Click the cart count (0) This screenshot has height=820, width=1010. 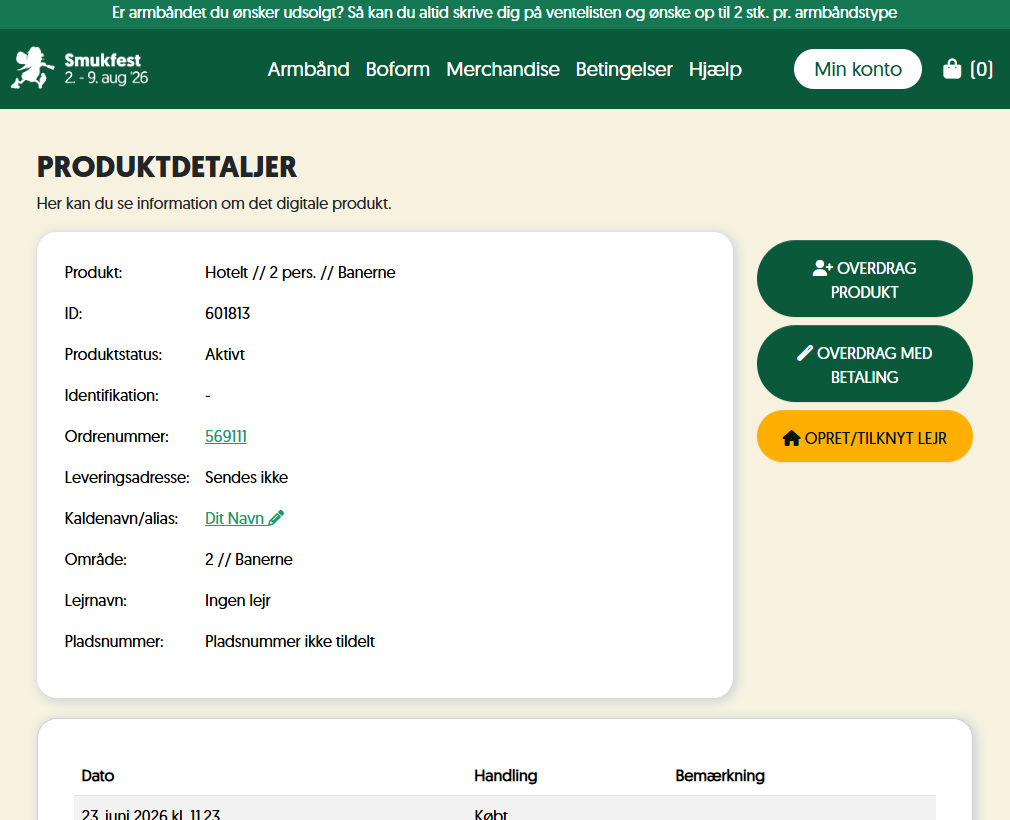pyautogui.click(x=981, y=69)
